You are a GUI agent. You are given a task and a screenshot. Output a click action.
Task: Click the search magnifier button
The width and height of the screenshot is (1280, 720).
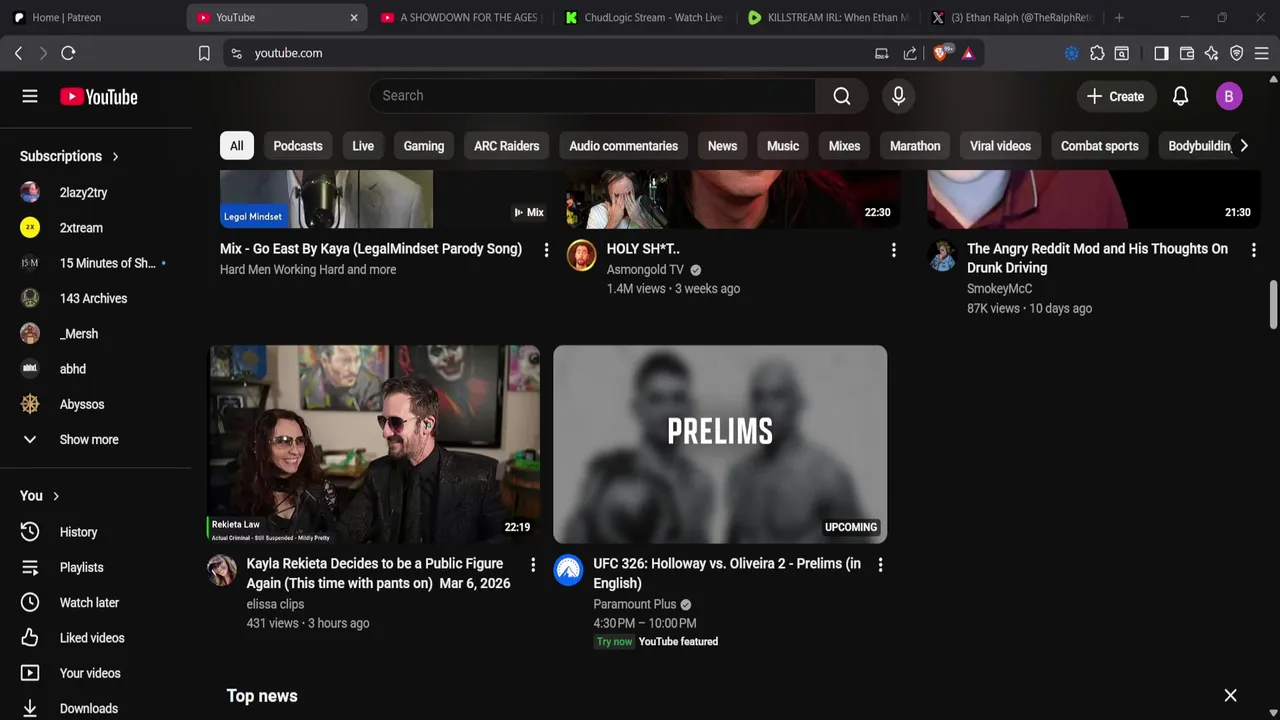tap(842, 96)
